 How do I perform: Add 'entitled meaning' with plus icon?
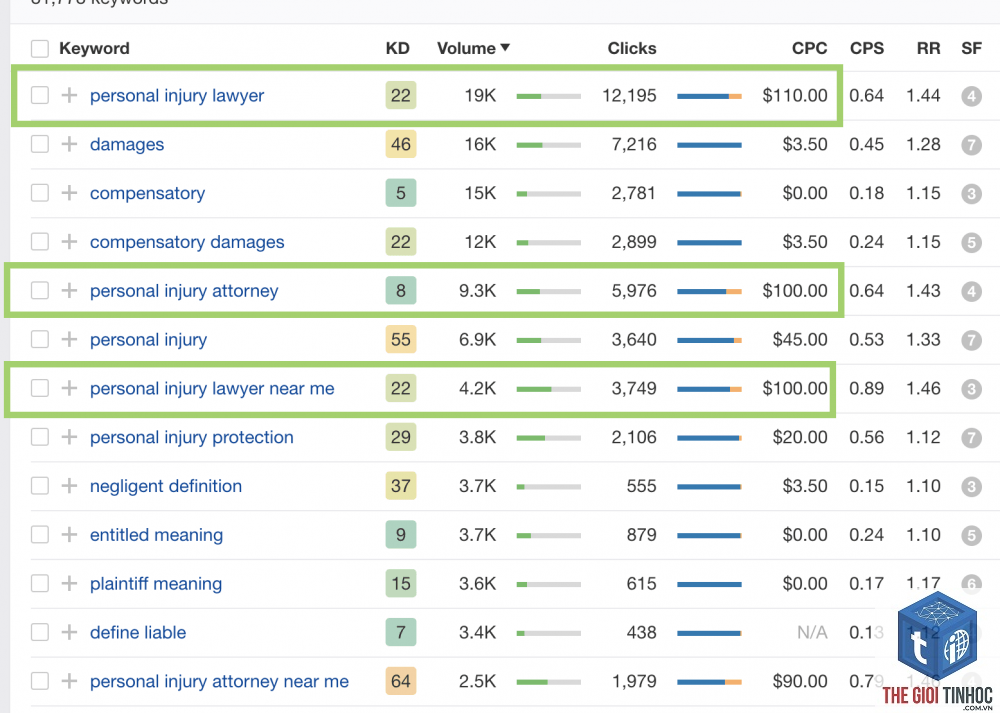69,534
